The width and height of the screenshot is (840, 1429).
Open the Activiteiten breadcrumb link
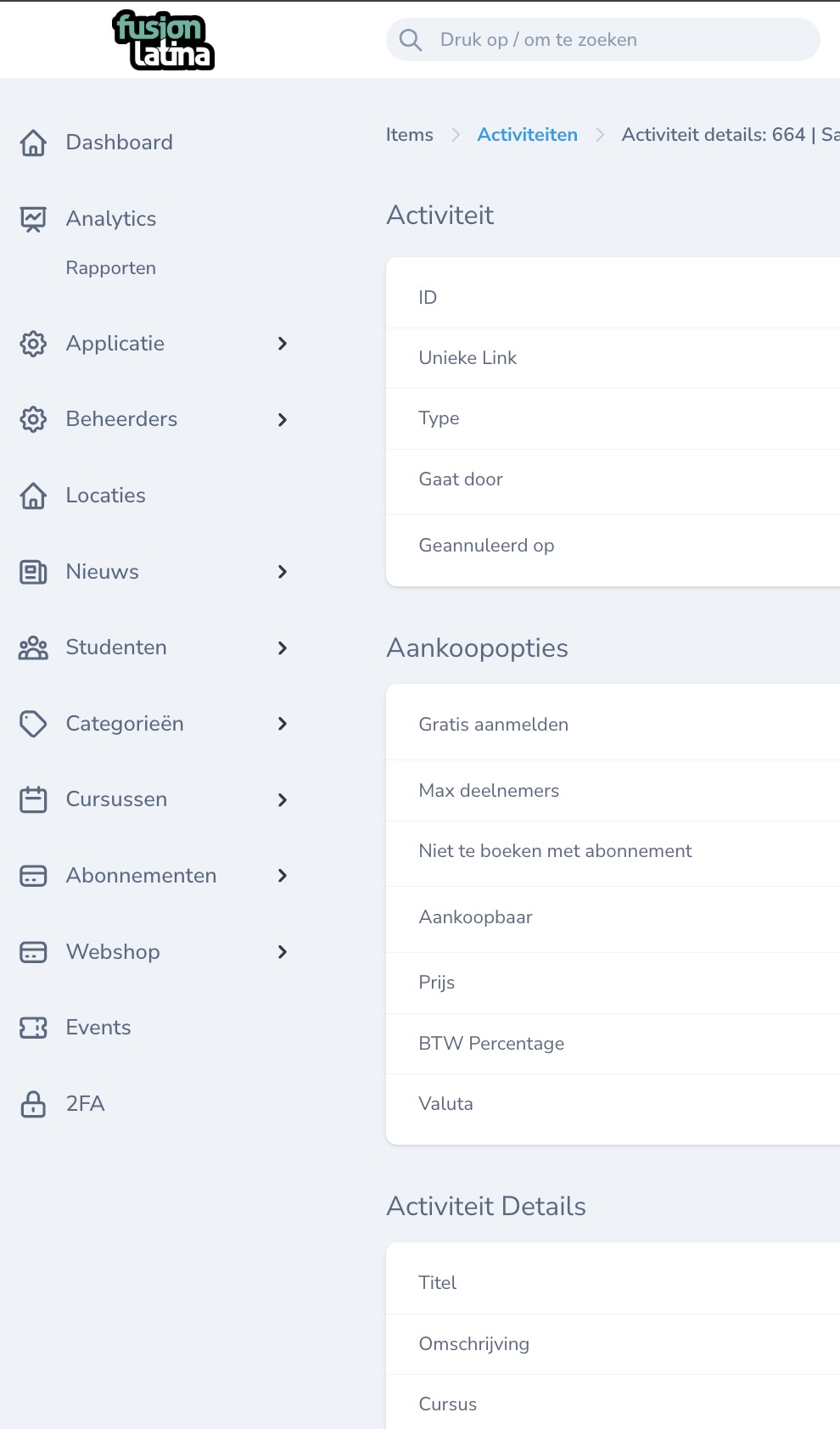coord(527,134)
